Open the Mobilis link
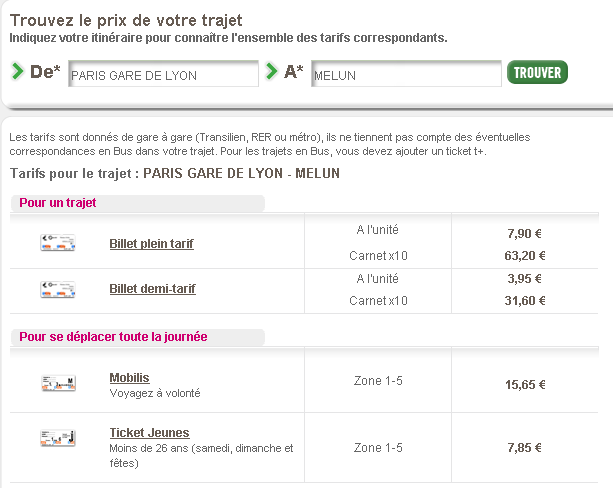 (129, 378)
